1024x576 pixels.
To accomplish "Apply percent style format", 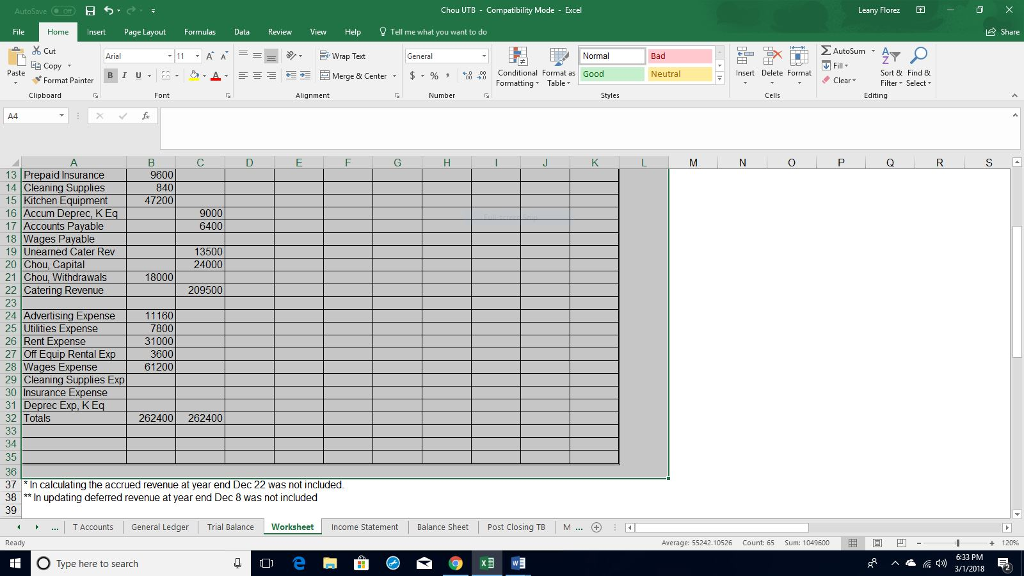I will [x=434, y=76].
